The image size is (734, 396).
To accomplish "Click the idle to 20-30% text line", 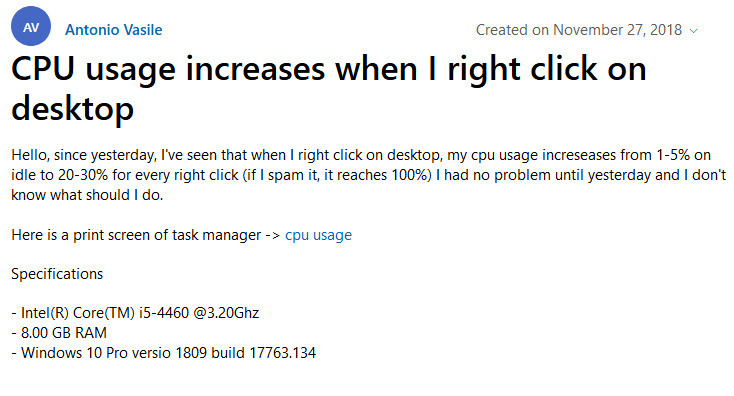I will 368,175.
